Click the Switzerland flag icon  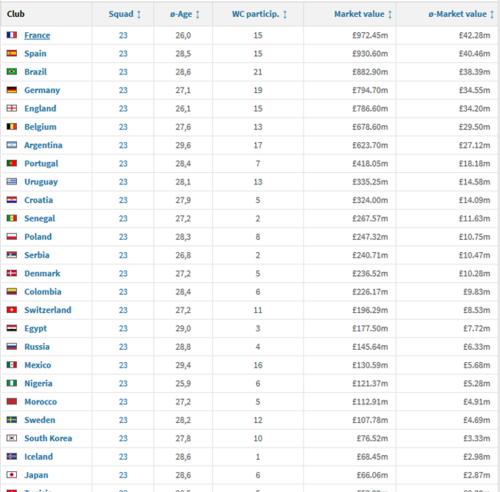click(x=12, y=310)
